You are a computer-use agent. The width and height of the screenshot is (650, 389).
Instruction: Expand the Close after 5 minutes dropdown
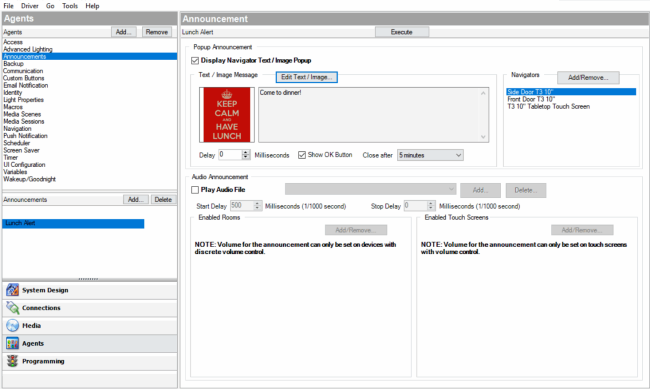tap(430, 155)
